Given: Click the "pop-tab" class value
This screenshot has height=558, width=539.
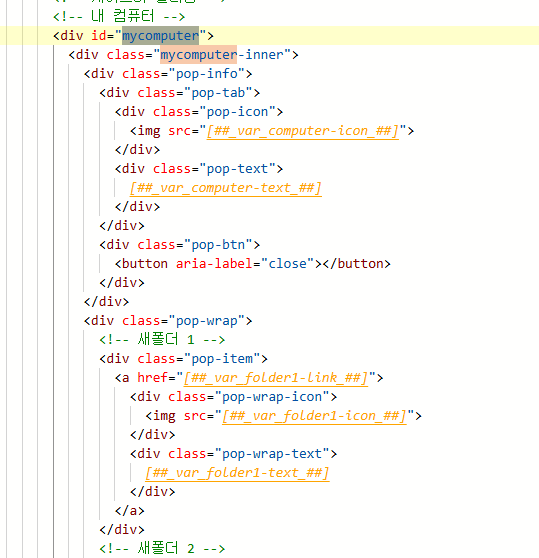Looking at the screenshot, I should click(218, 93).
